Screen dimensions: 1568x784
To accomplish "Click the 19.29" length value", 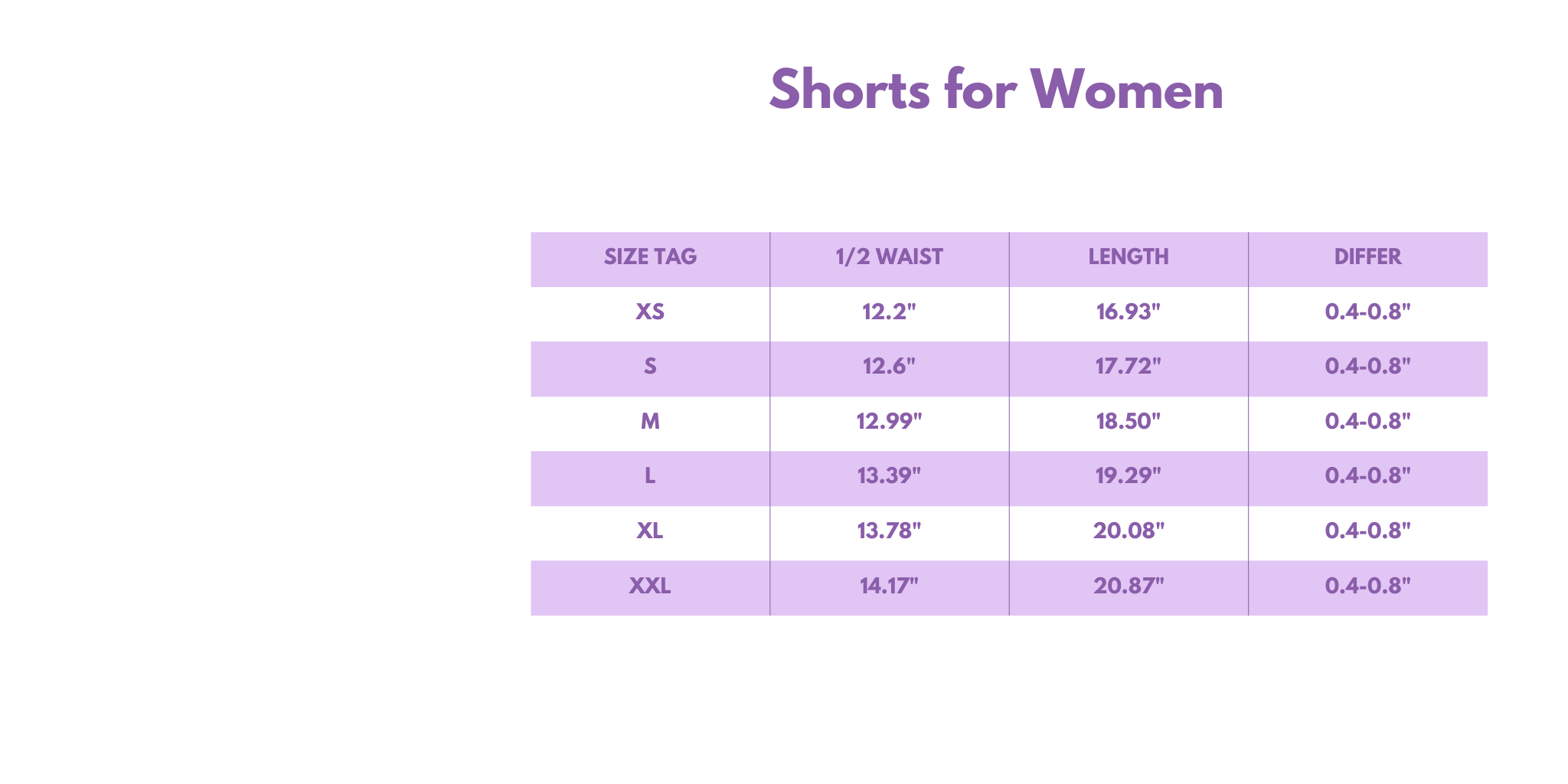I will click(x=1129, y=476).
